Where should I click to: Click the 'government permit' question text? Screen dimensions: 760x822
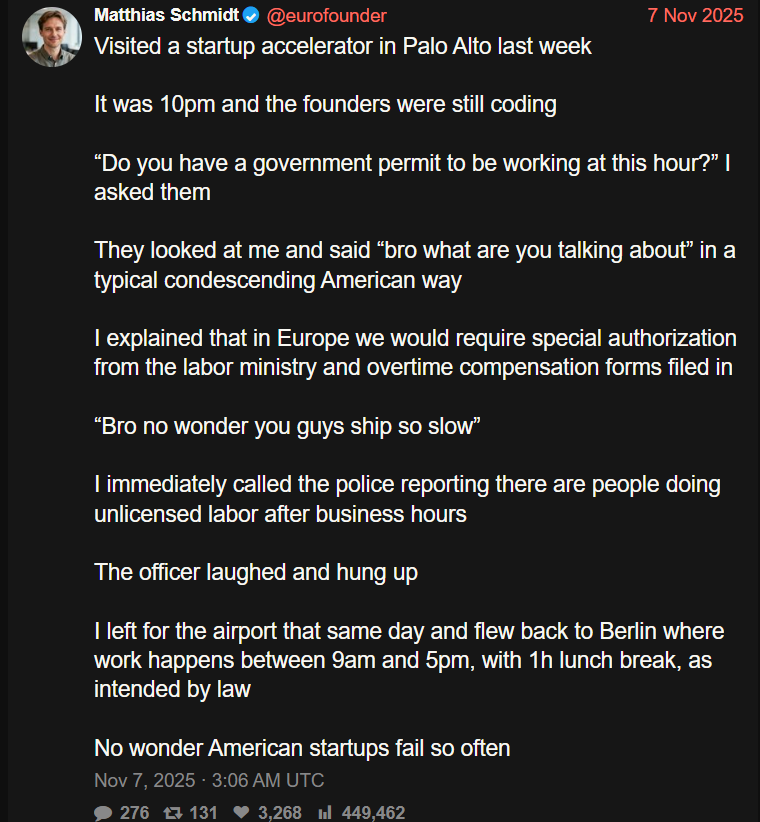click(x=410, y=178)
